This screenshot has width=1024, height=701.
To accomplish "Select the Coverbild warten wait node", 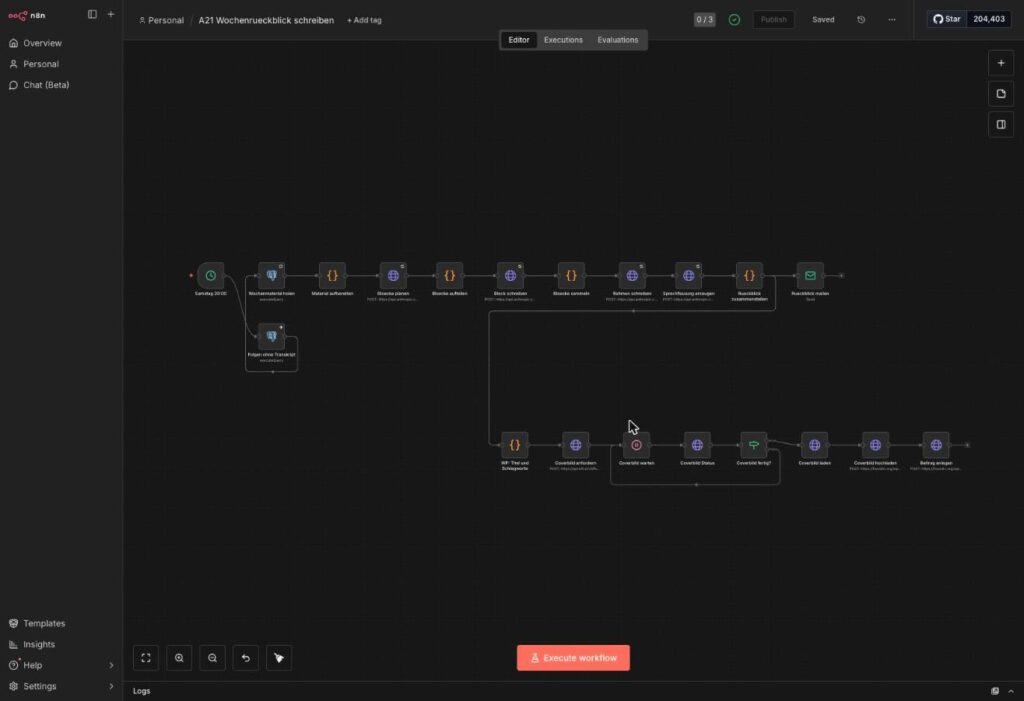I will coord(636,445).
